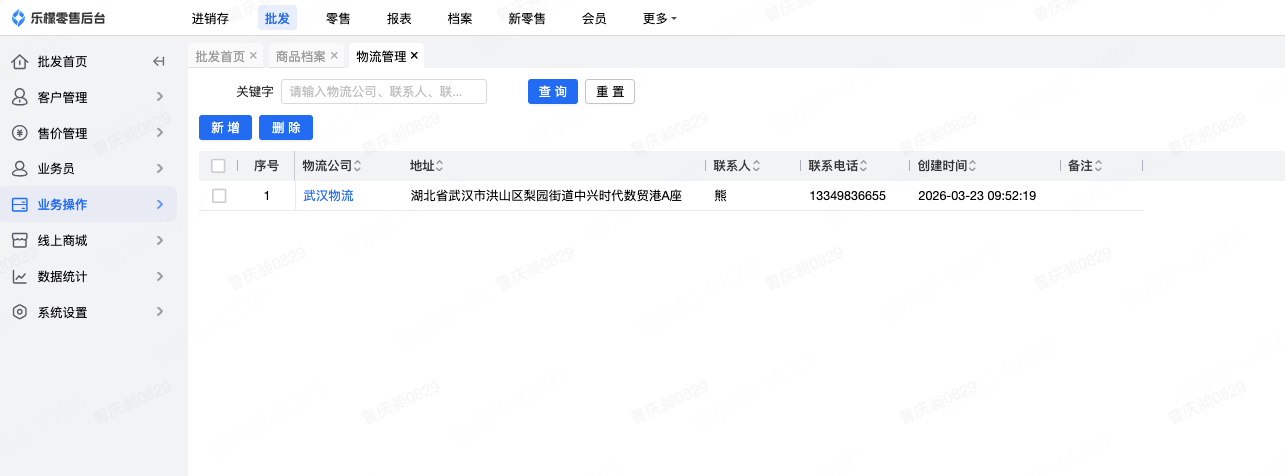Image resolution: width=1285 pixels, height=476 pixels.
Task: Check the select-all header checkbox
Action: pos(218,166)
